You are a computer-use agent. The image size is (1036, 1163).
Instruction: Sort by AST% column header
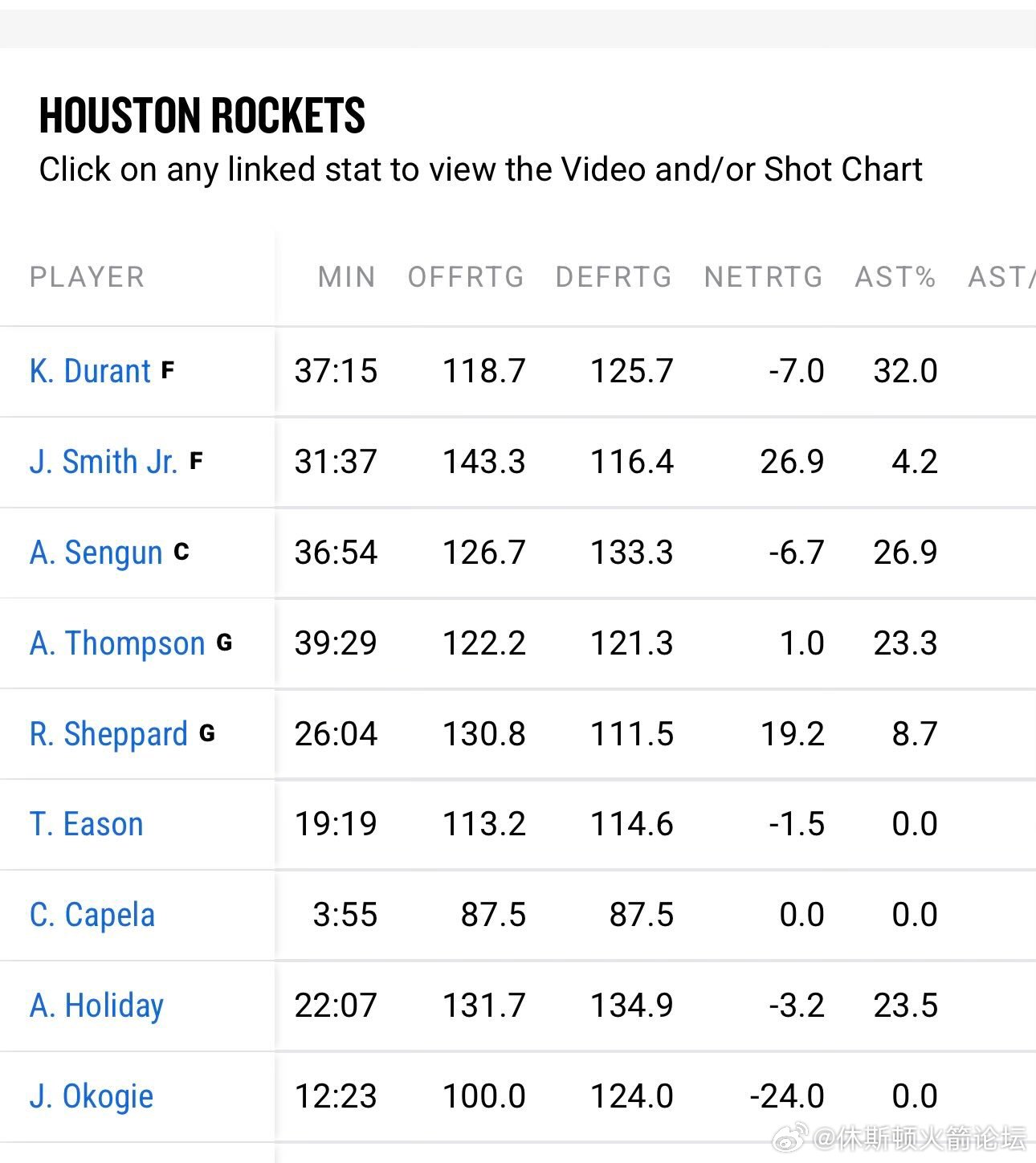[x=895, y=277]
